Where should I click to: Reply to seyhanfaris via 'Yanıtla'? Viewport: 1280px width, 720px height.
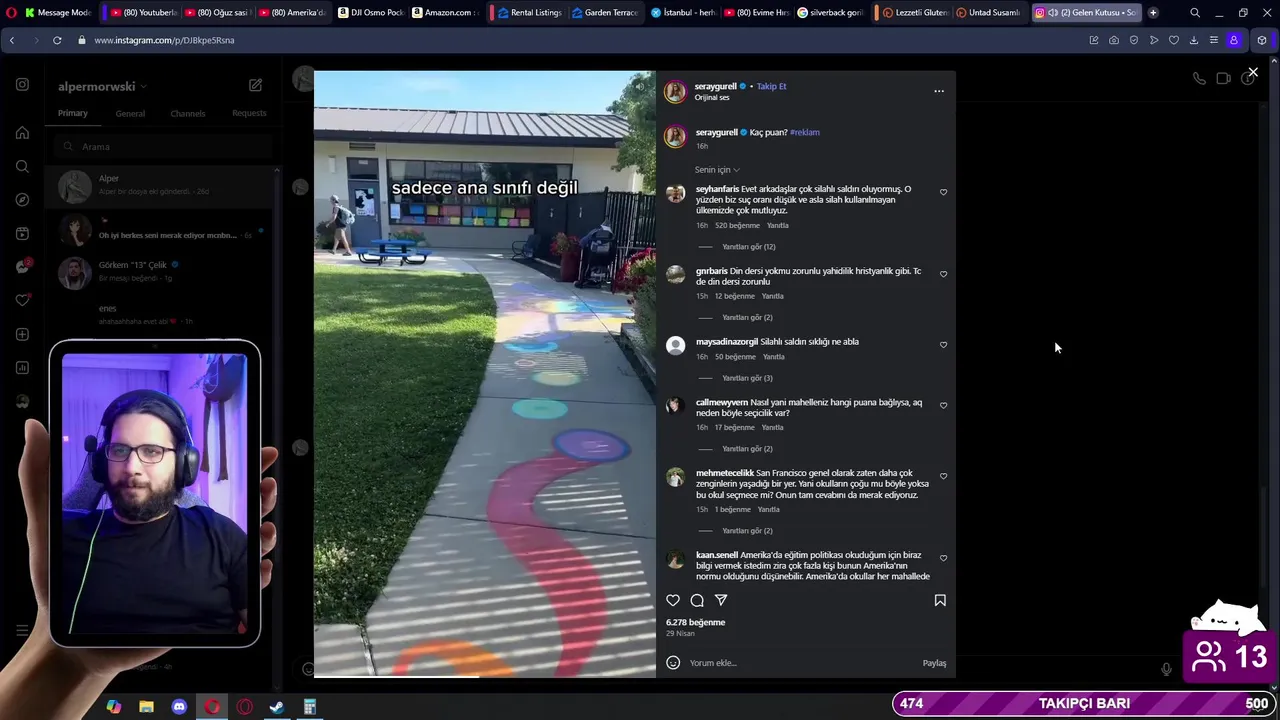pyautogui.click(x=777, y=226)
